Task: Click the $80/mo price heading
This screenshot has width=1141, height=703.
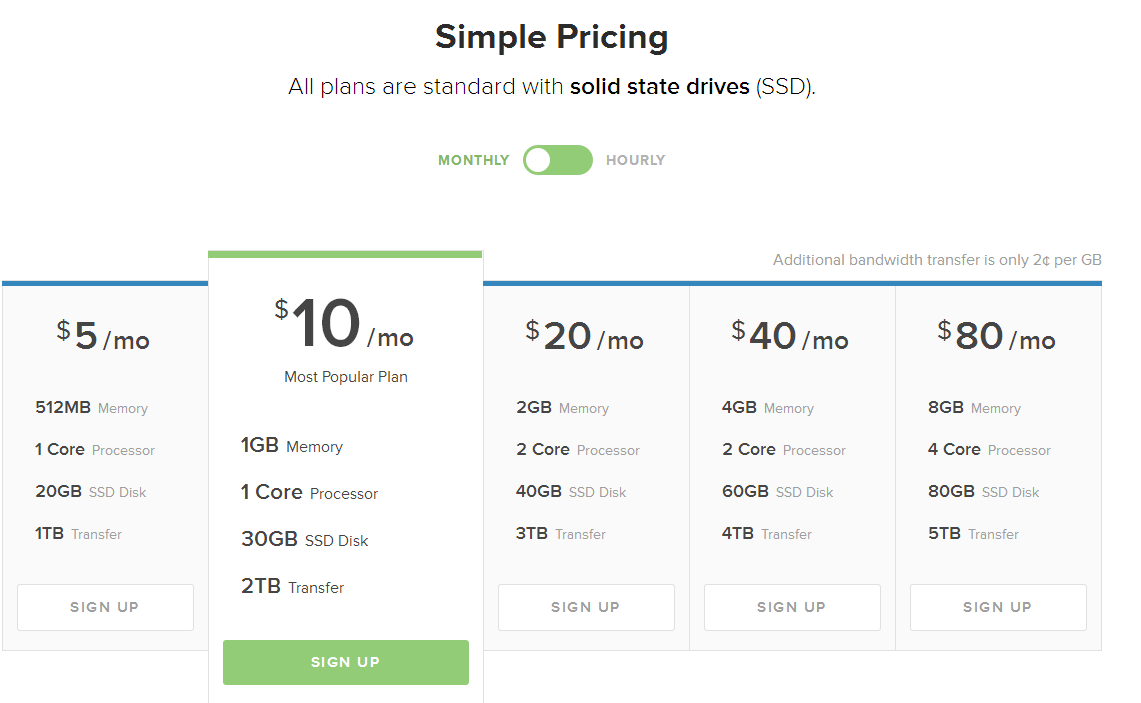Action: tap(996, 336)
